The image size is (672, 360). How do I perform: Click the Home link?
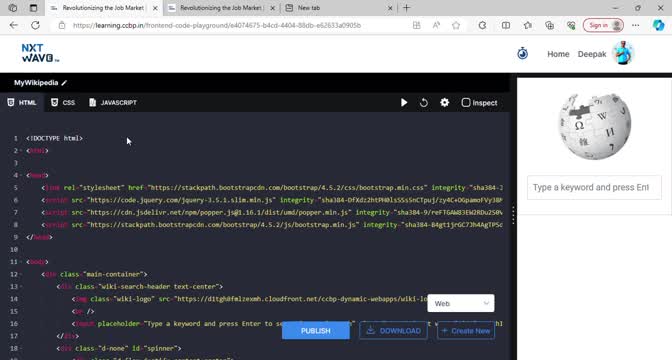(x=558, y=54)
